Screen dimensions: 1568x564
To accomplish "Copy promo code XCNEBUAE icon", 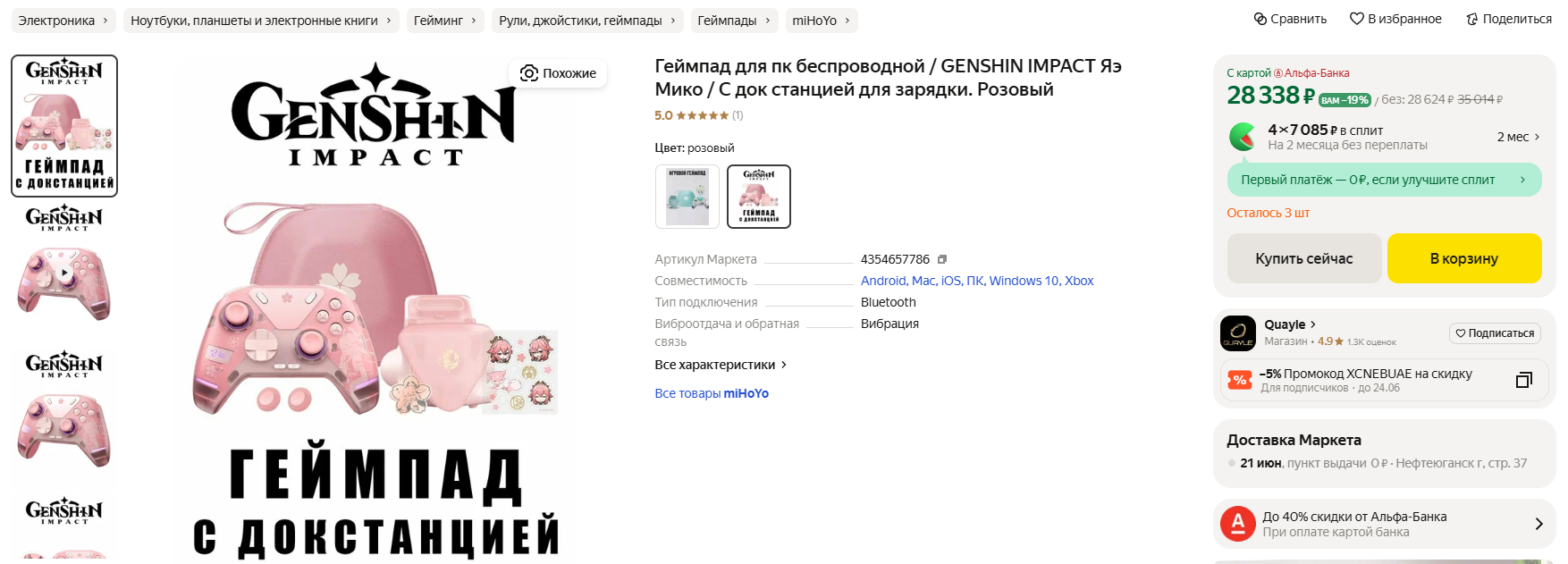I will (x=1524, y=380).
